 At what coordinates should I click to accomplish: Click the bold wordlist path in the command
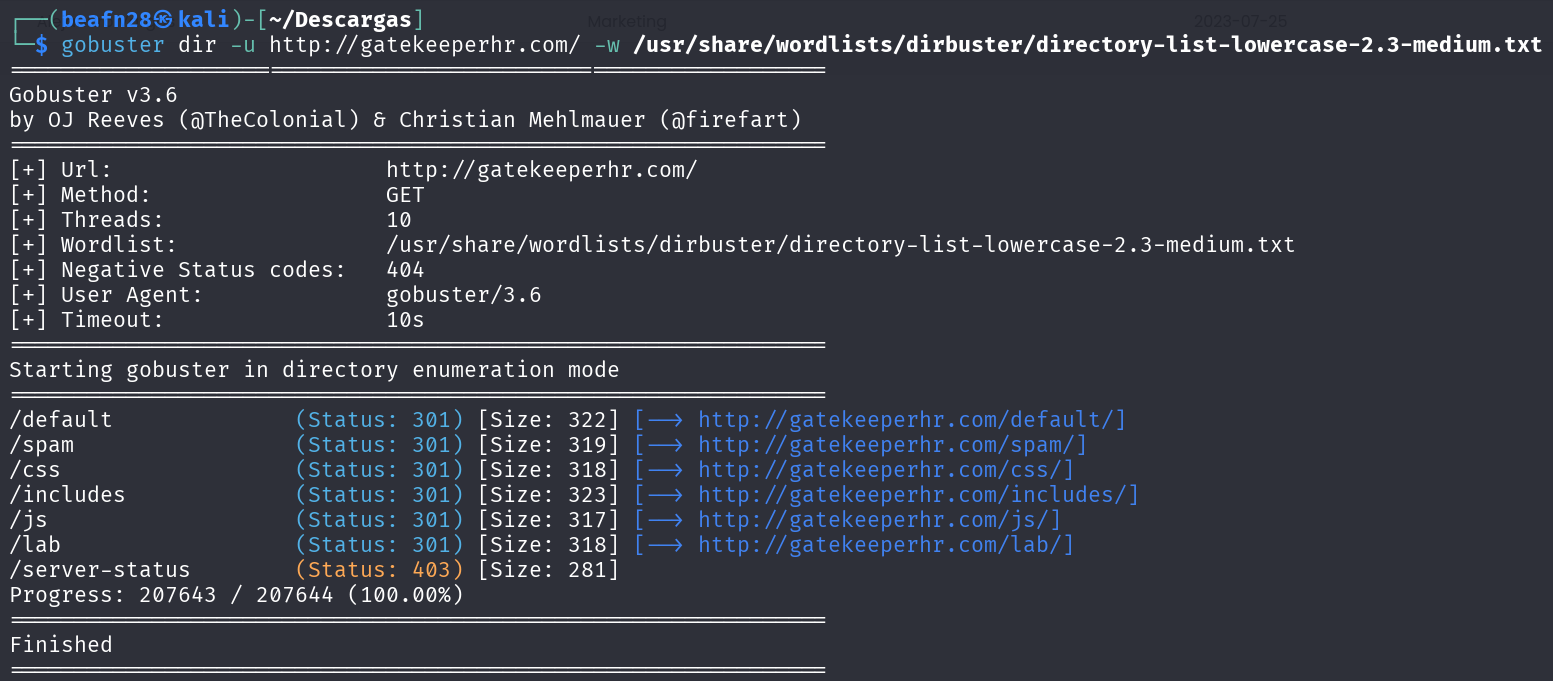point(1087,45)
